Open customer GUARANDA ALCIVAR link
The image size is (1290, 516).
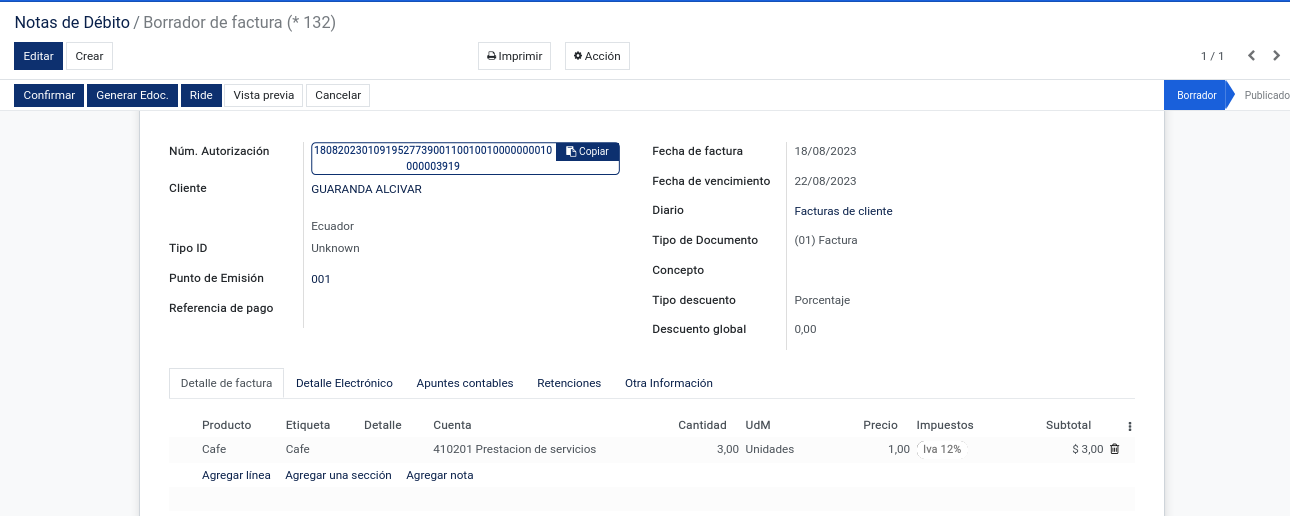pyautogui.click(x=366, y=189)
